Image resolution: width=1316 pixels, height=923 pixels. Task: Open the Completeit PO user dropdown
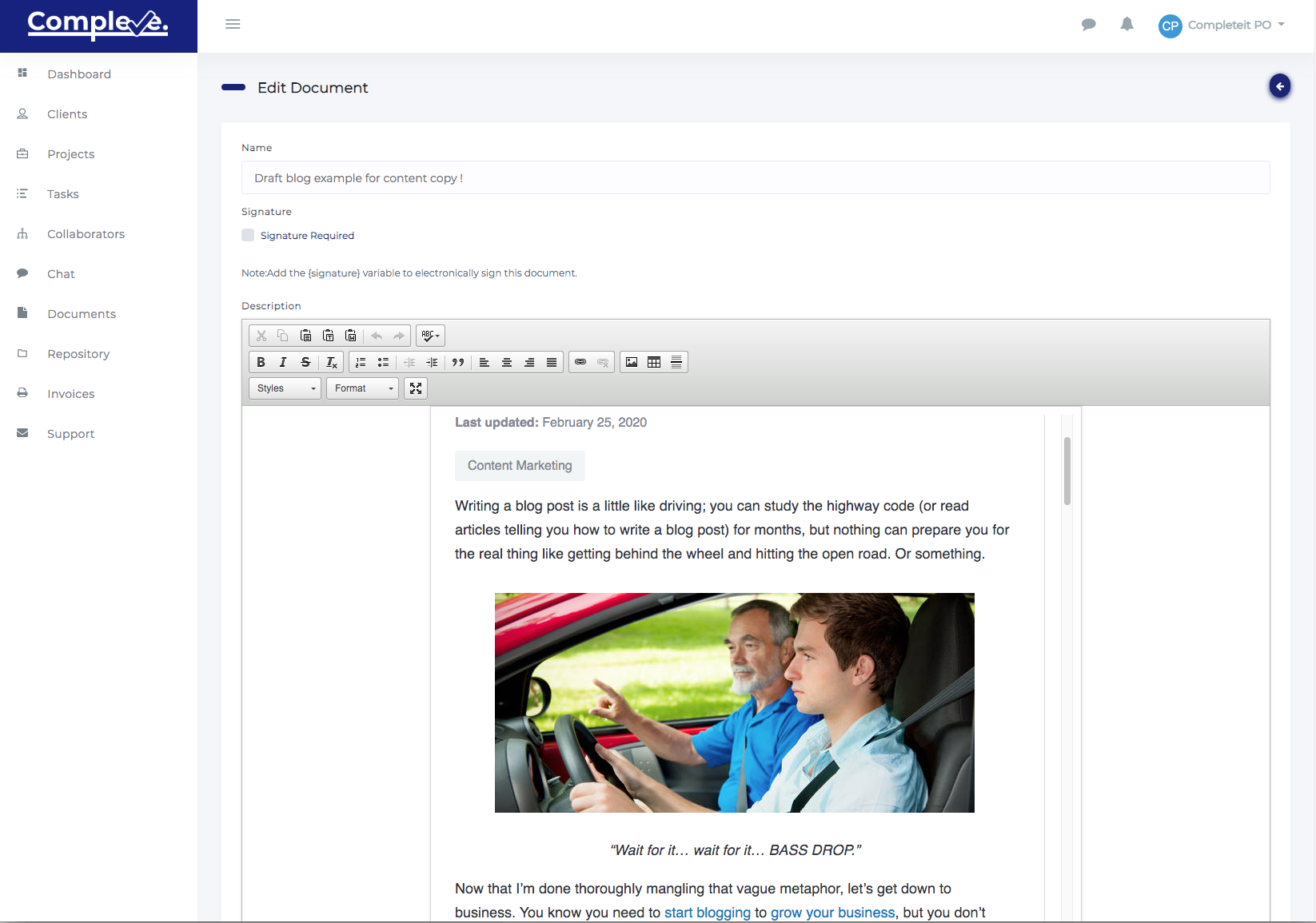coord(1236,25)
